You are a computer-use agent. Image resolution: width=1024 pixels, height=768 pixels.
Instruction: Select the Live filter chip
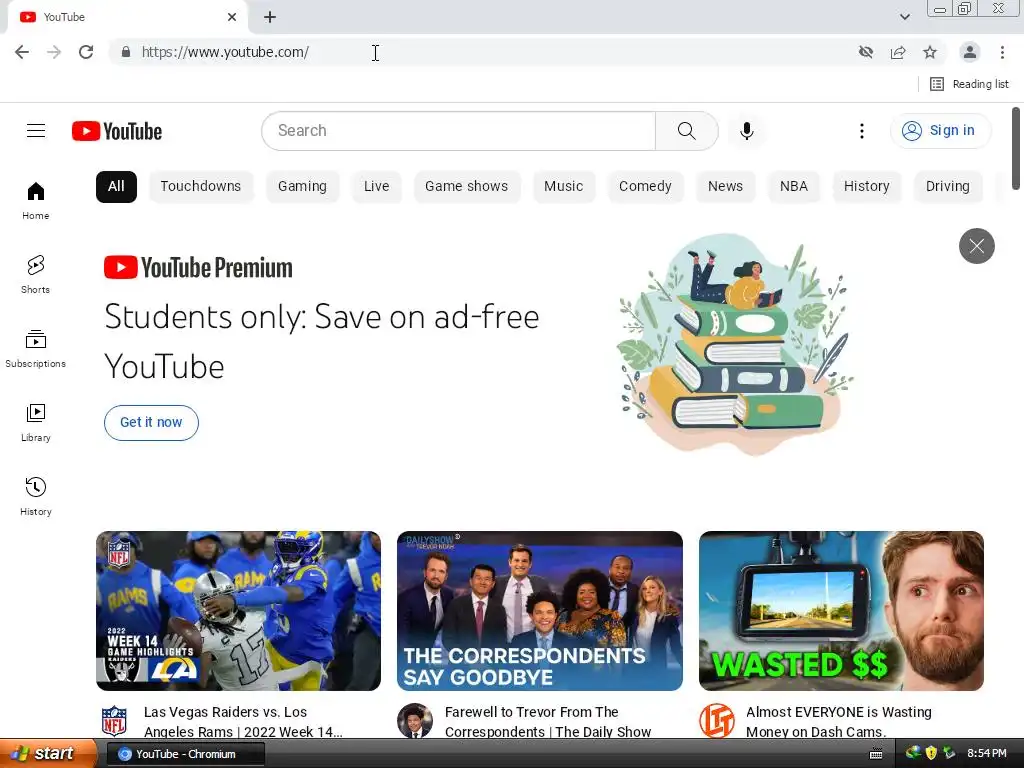(x=376, y=187)
